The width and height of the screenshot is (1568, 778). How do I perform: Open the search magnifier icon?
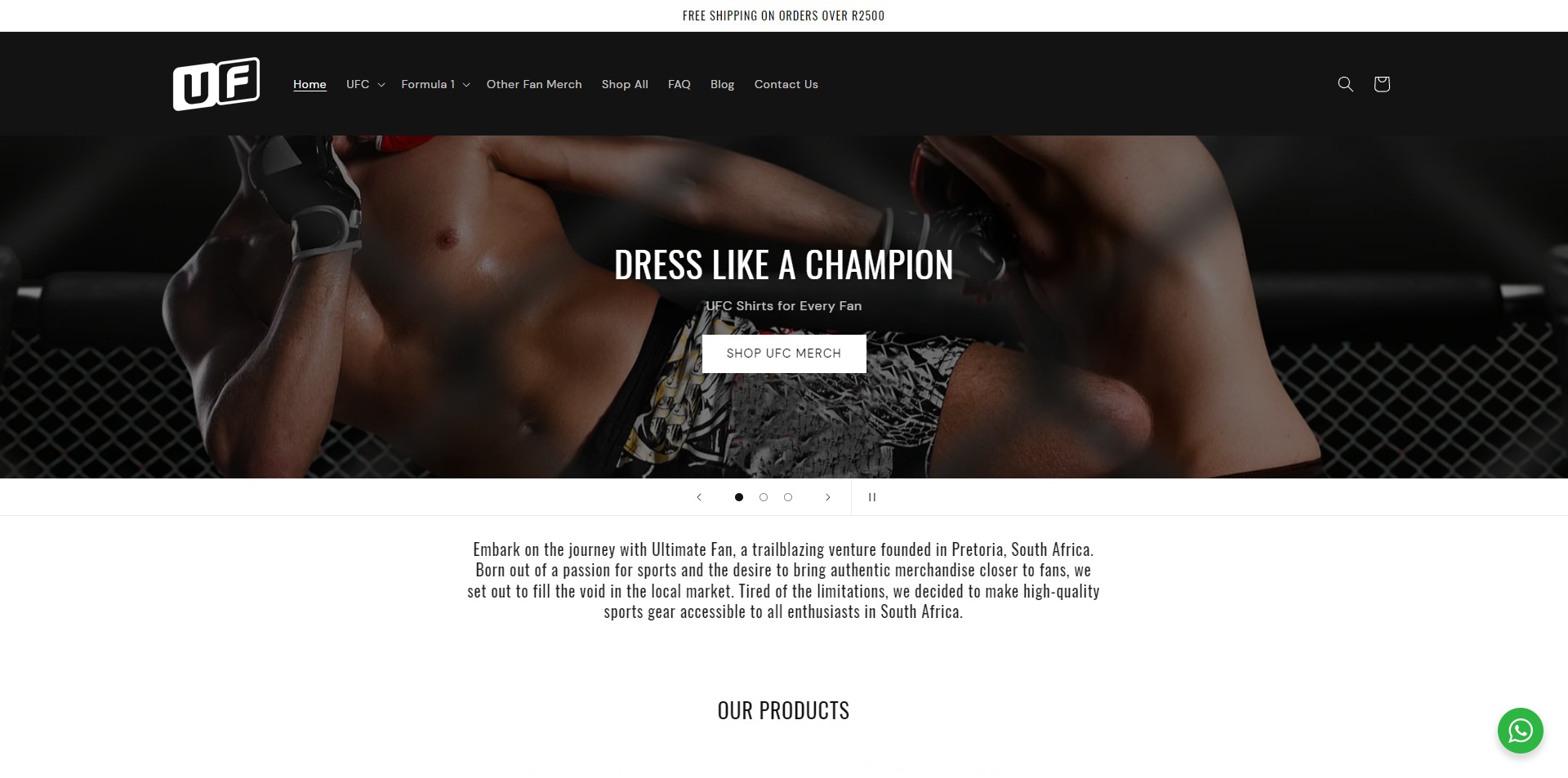[x=1345, y=84]
